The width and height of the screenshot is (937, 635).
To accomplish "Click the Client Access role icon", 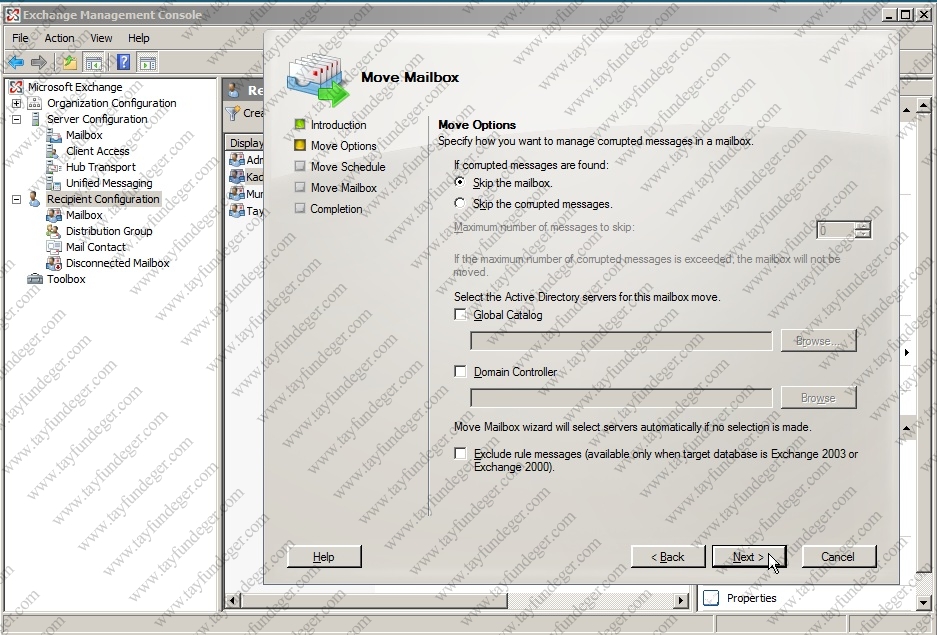I will pos(54,151).
